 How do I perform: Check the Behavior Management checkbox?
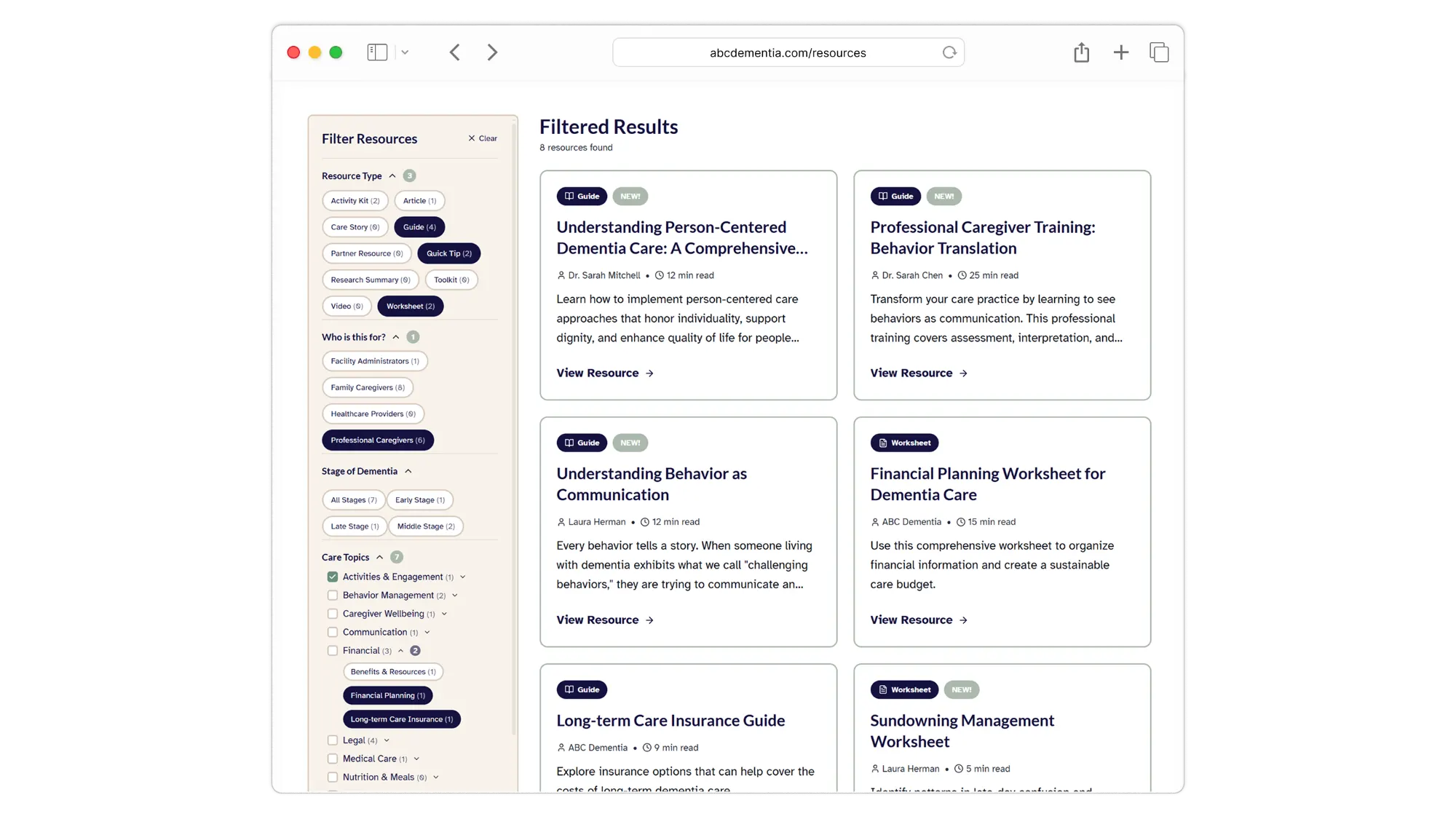[x=332, y=595]
